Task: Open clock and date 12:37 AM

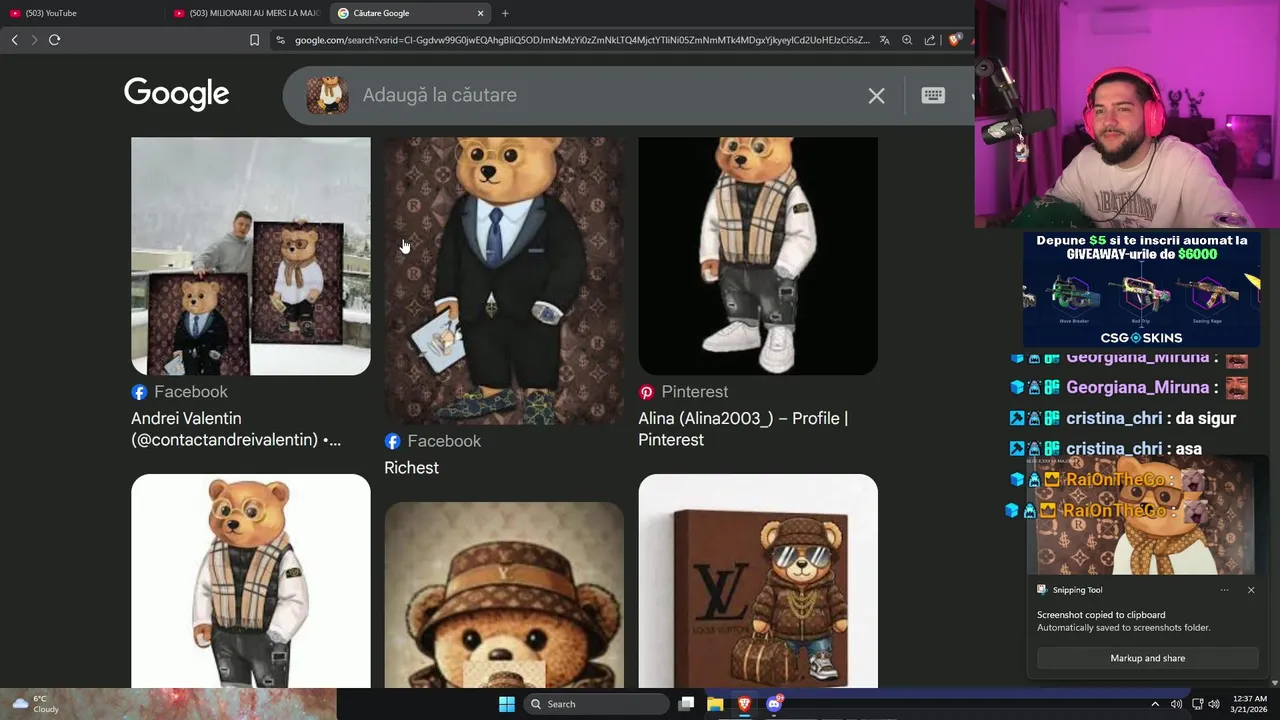Action: tap(1249, 704)
